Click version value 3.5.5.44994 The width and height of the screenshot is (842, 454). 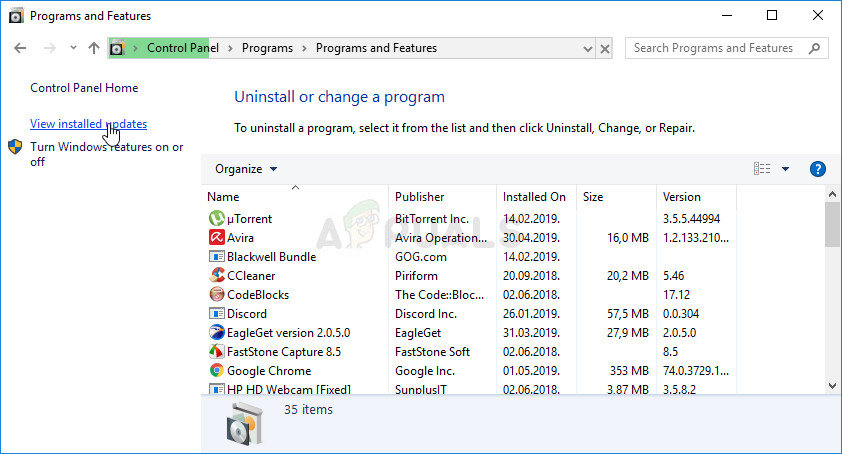coord(691,219)
